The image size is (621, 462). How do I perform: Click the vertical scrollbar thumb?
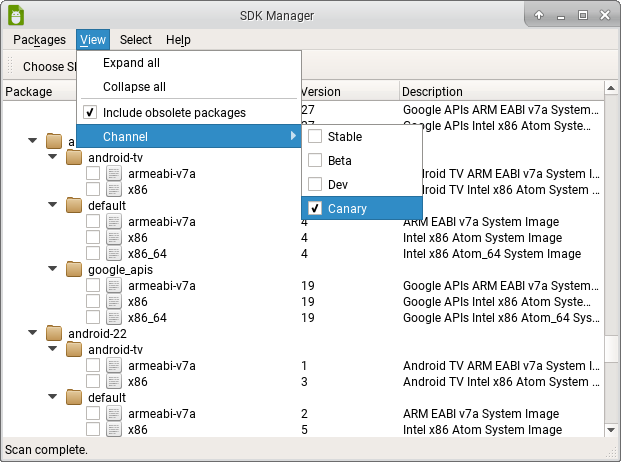[x=611, y=349]
